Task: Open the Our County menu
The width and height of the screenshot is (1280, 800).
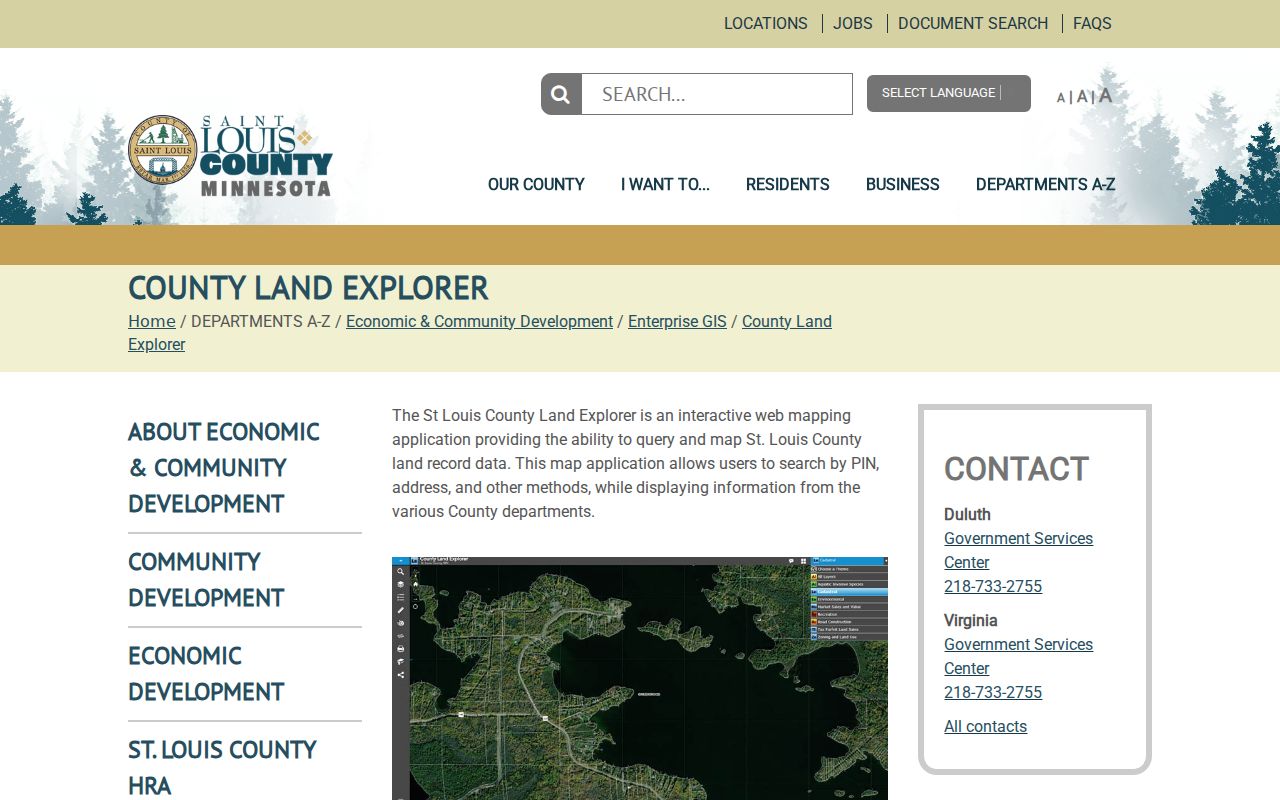Action: coord(536,184)
